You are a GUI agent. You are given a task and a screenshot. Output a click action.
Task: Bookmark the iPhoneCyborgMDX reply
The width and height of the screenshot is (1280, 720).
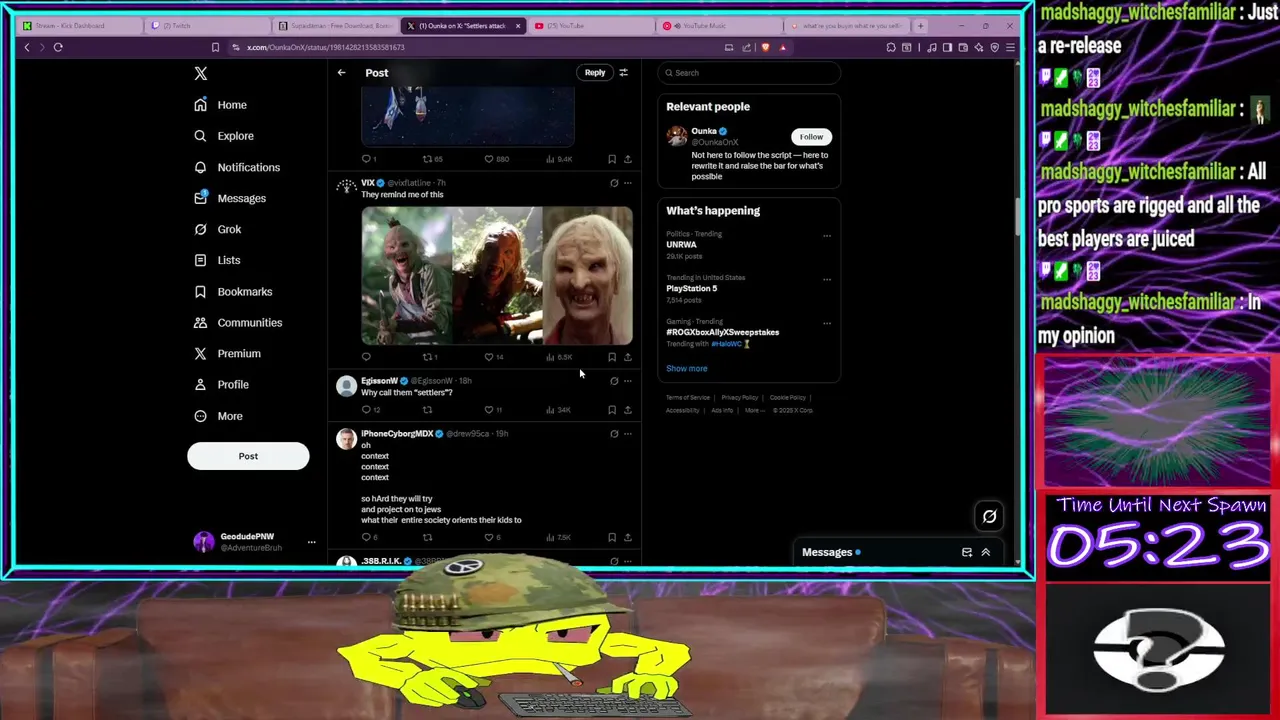click(x=612, y=538)
